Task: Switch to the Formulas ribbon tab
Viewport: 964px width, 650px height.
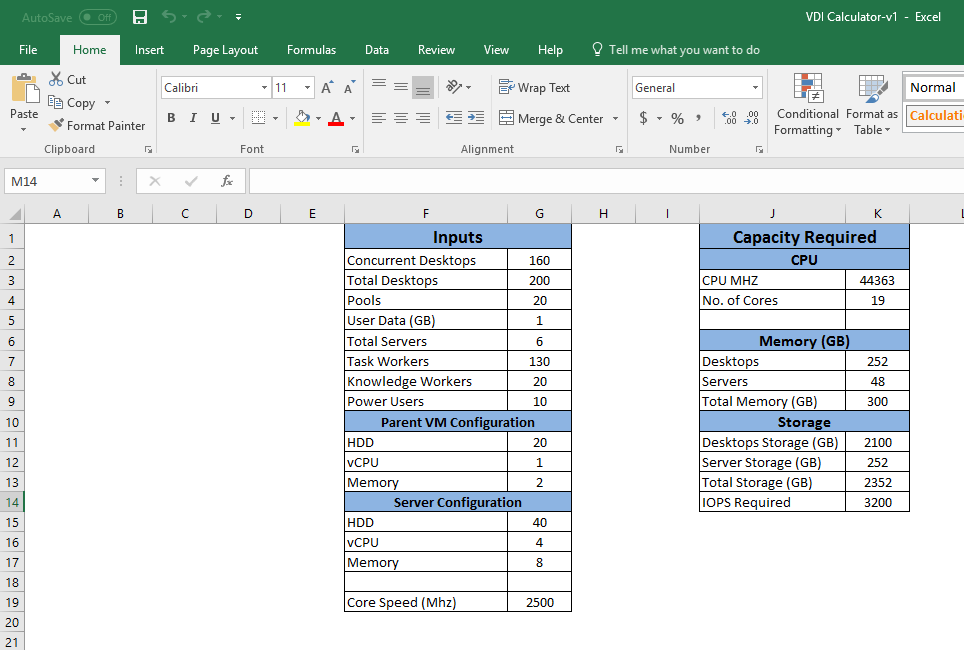Action: (x=311, y=48)
